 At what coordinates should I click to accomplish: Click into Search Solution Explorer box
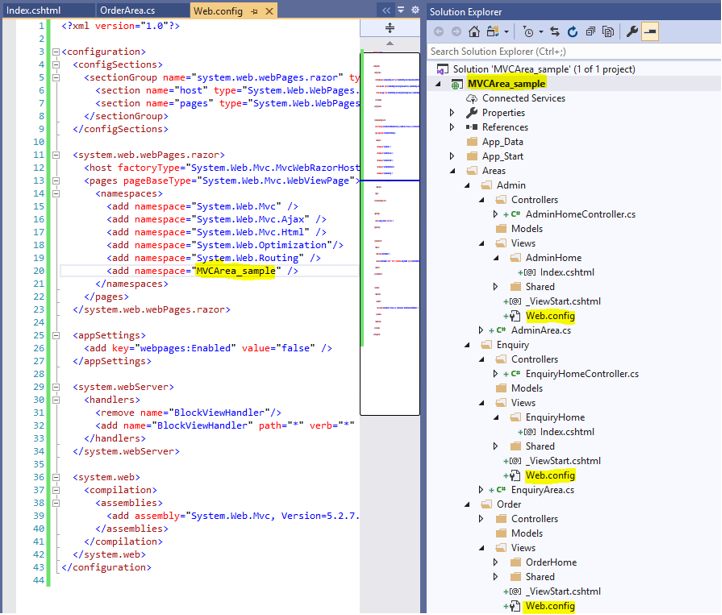point(574,52)
